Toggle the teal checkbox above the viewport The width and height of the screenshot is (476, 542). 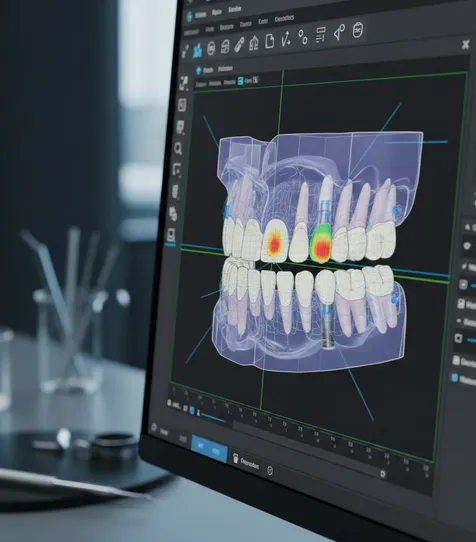[241, 81]
